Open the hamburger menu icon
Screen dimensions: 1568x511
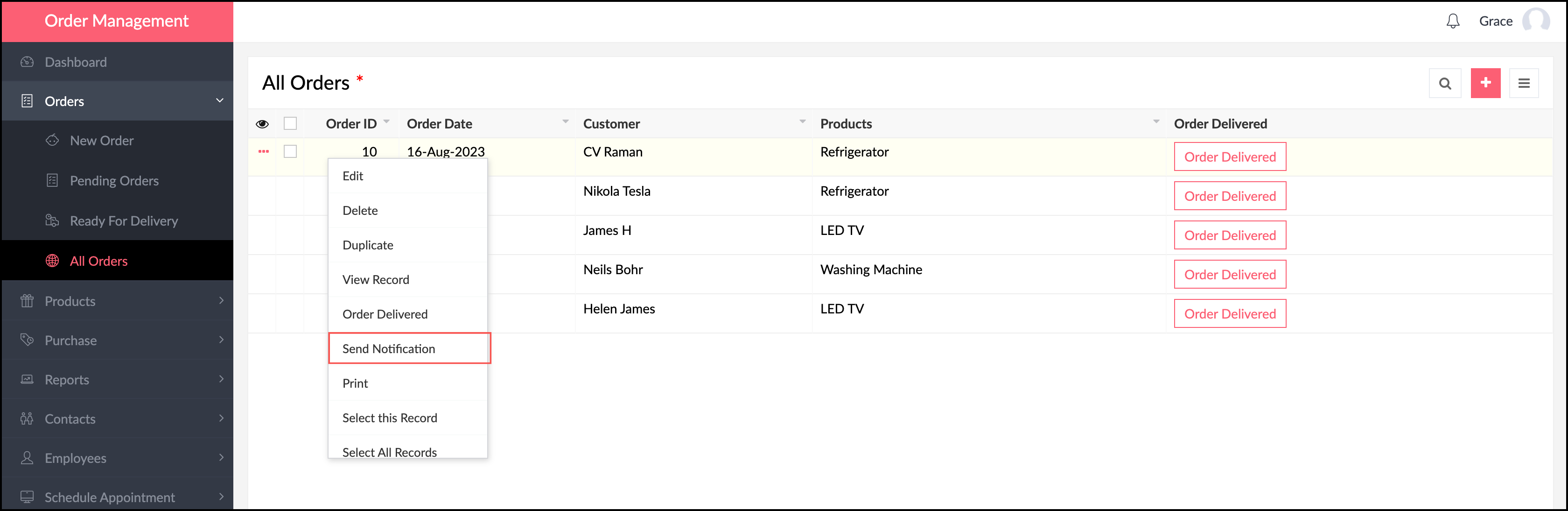1524,84
